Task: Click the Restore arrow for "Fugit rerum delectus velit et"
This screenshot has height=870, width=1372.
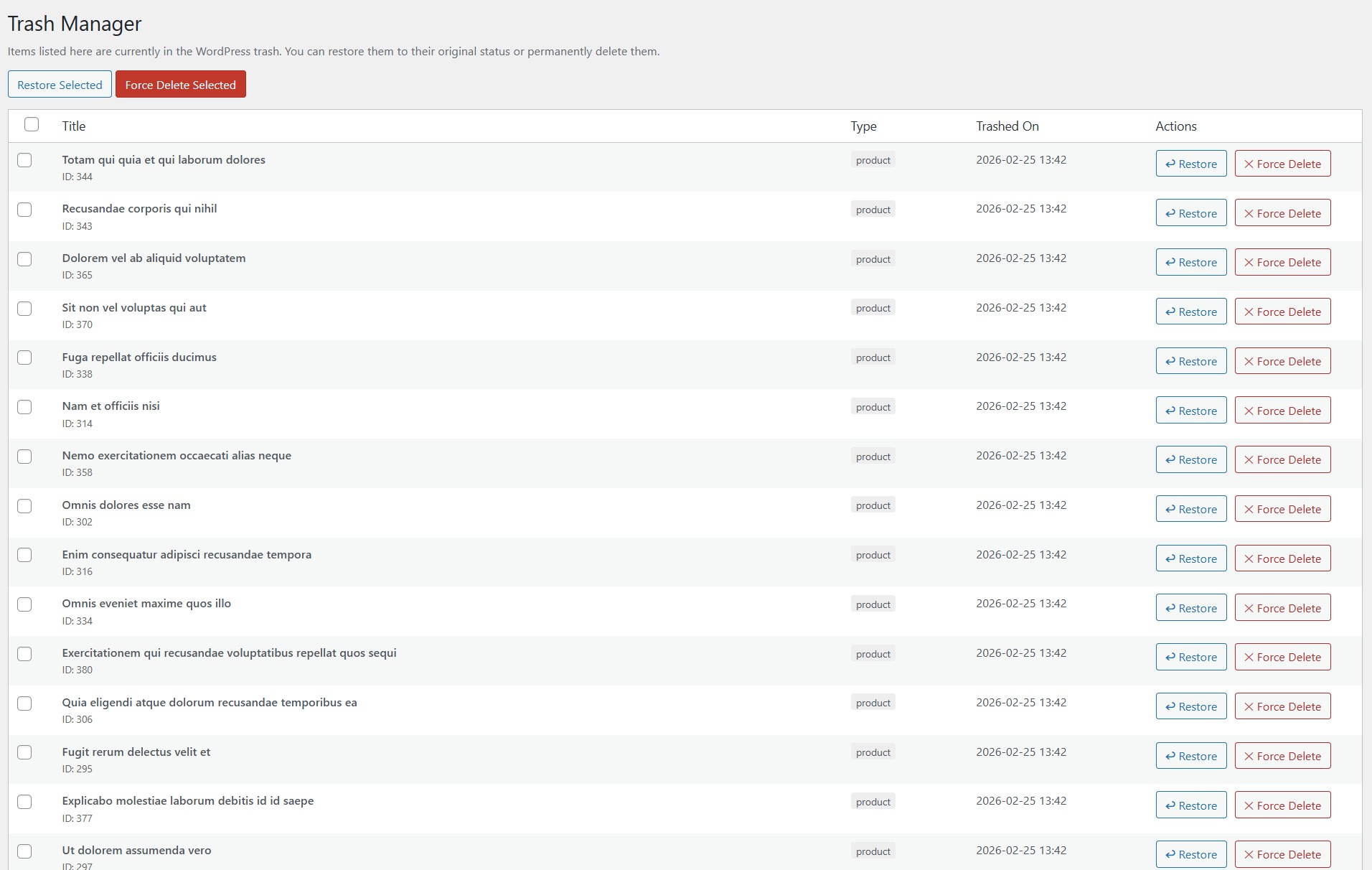Action: tap(1170, 756)
